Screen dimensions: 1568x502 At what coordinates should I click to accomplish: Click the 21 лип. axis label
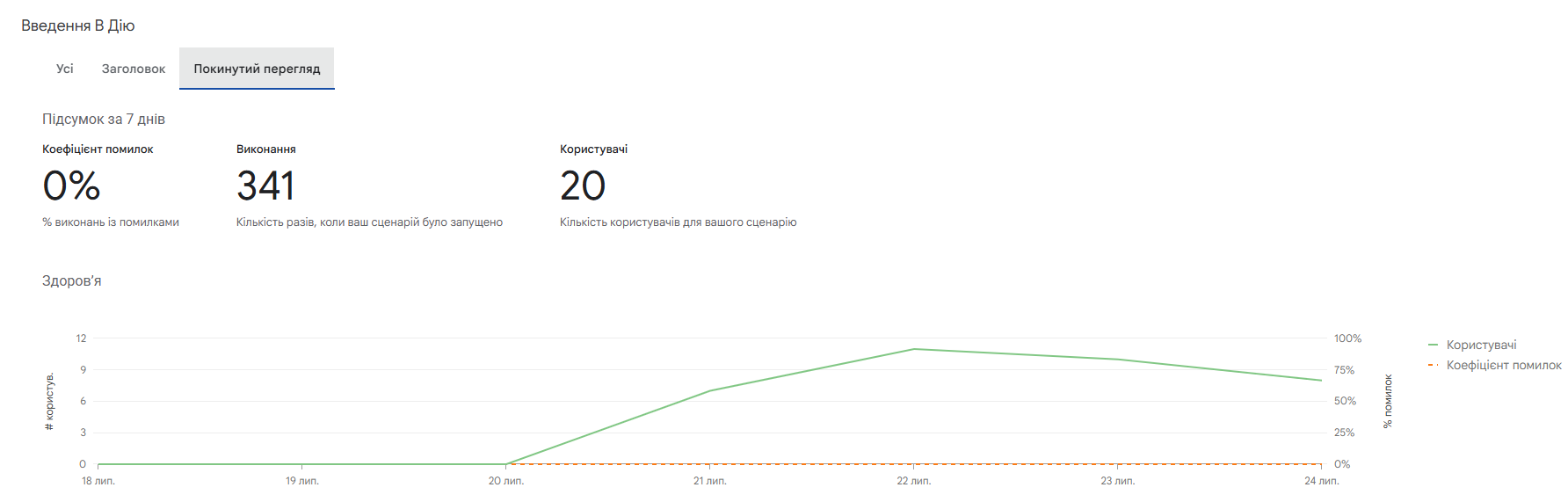tap(710, 481)
